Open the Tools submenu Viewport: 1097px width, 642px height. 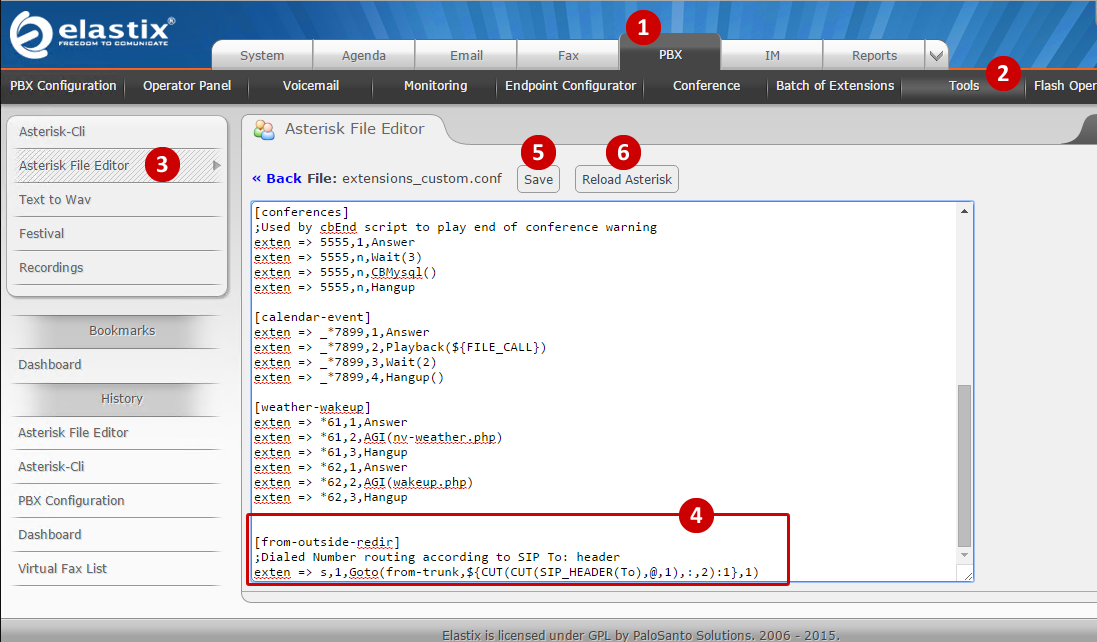963,85
